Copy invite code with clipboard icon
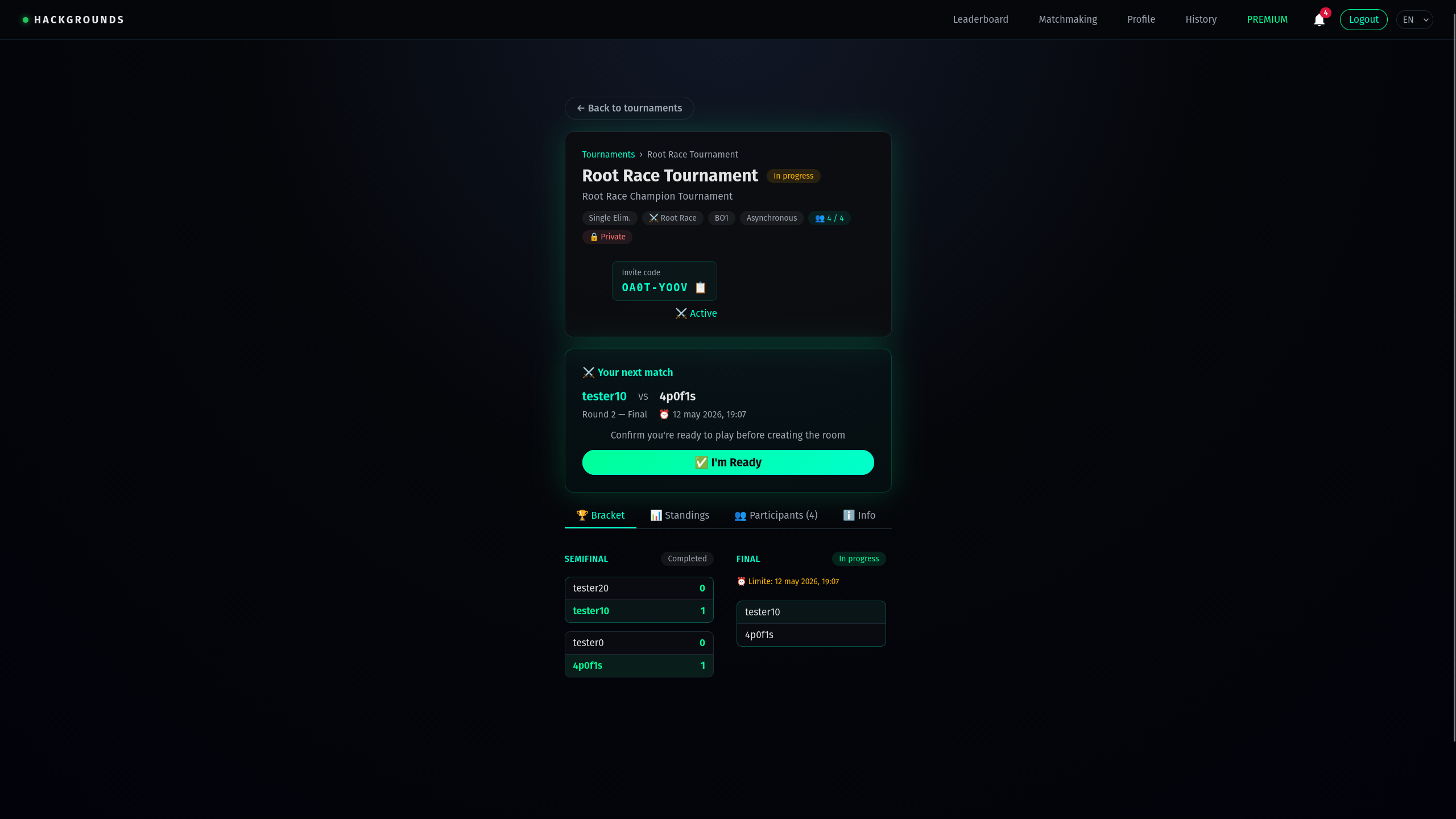The image size is (1456, 819). 701,288
